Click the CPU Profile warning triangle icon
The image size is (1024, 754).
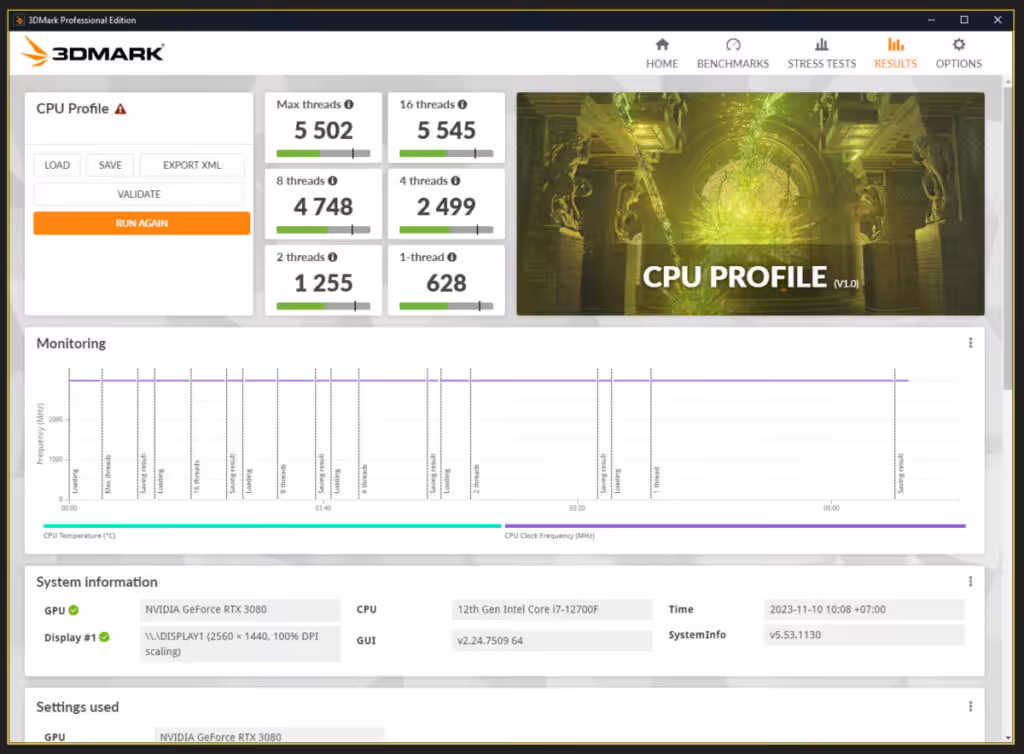[120, 109]
